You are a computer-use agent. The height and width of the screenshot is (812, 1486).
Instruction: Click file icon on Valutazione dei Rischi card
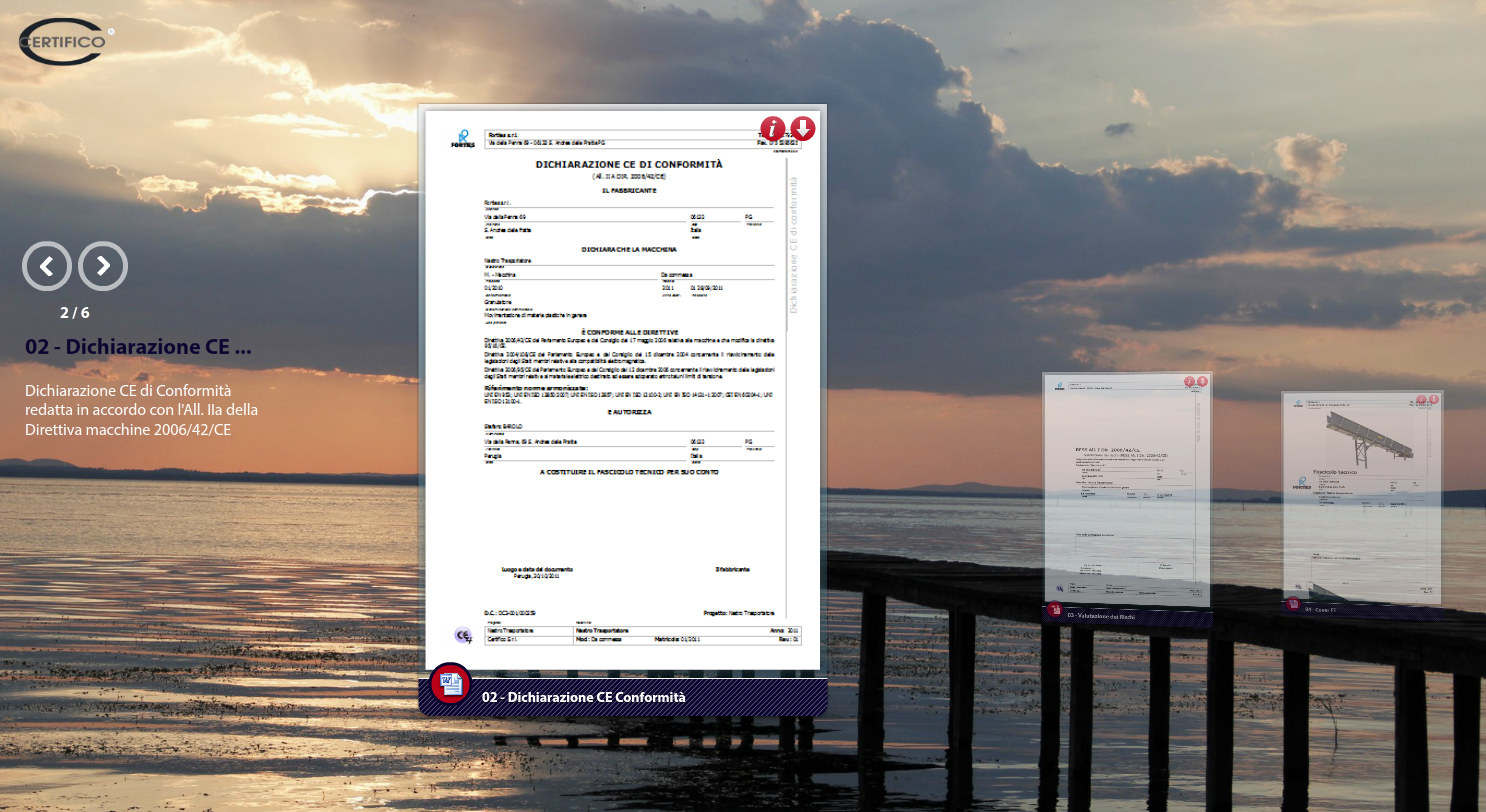tap(1055, 610)
